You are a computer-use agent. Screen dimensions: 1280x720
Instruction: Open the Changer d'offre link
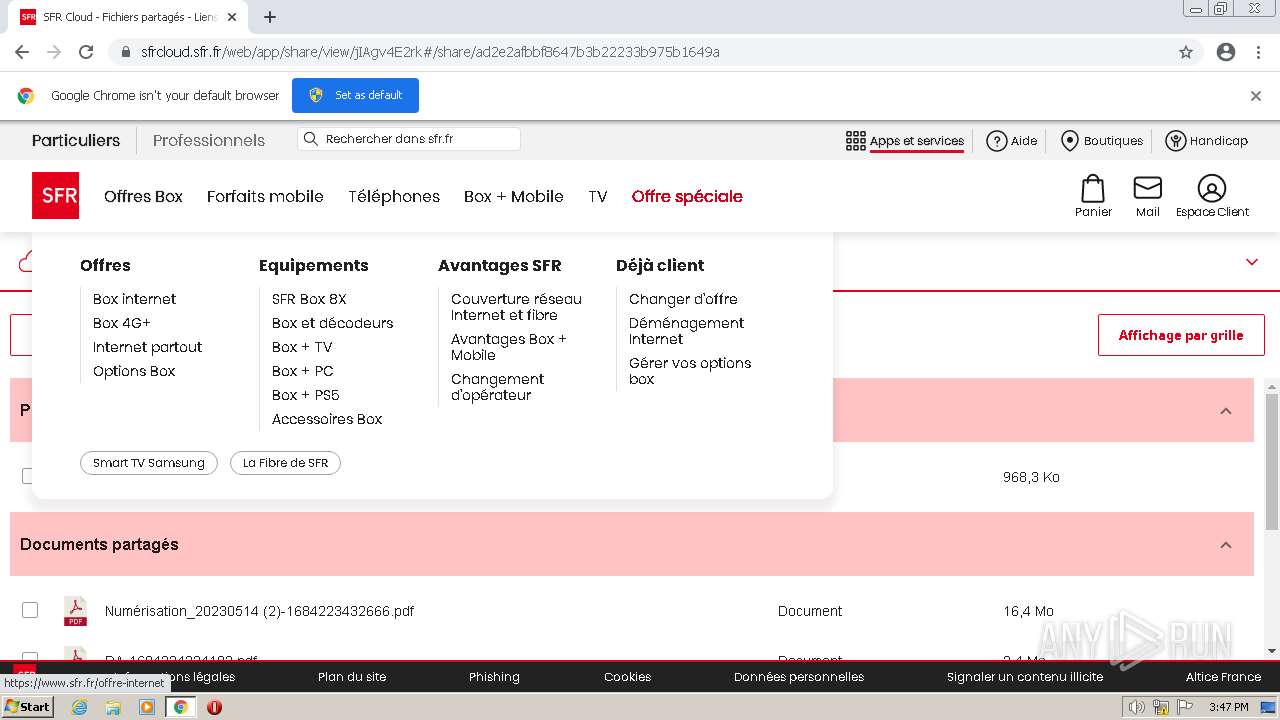coord(683,299)
